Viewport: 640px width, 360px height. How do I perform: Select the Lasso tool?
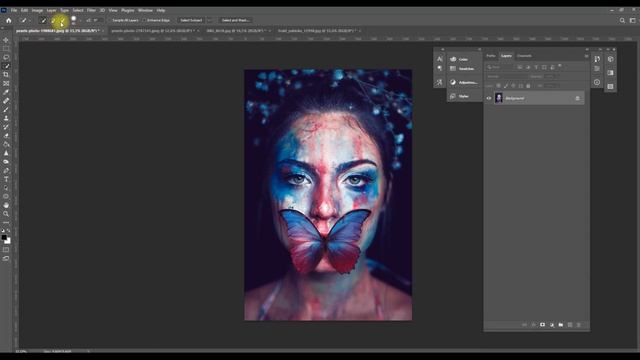point(6,57)
